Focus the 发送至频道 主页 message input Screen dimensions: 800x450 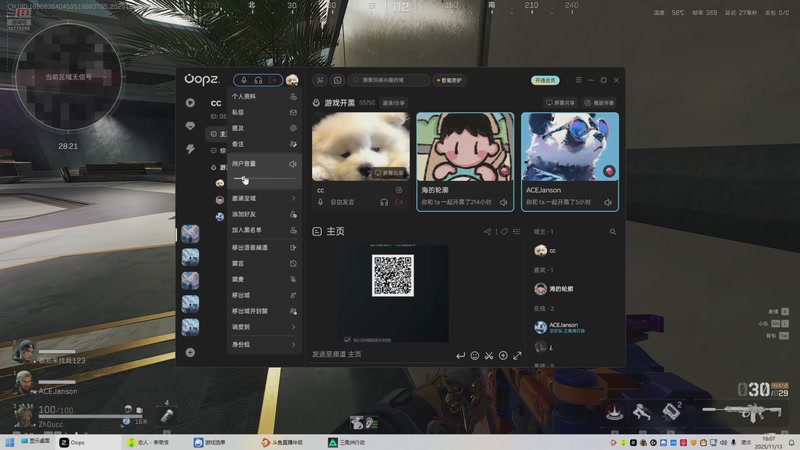tap(380, 354)
